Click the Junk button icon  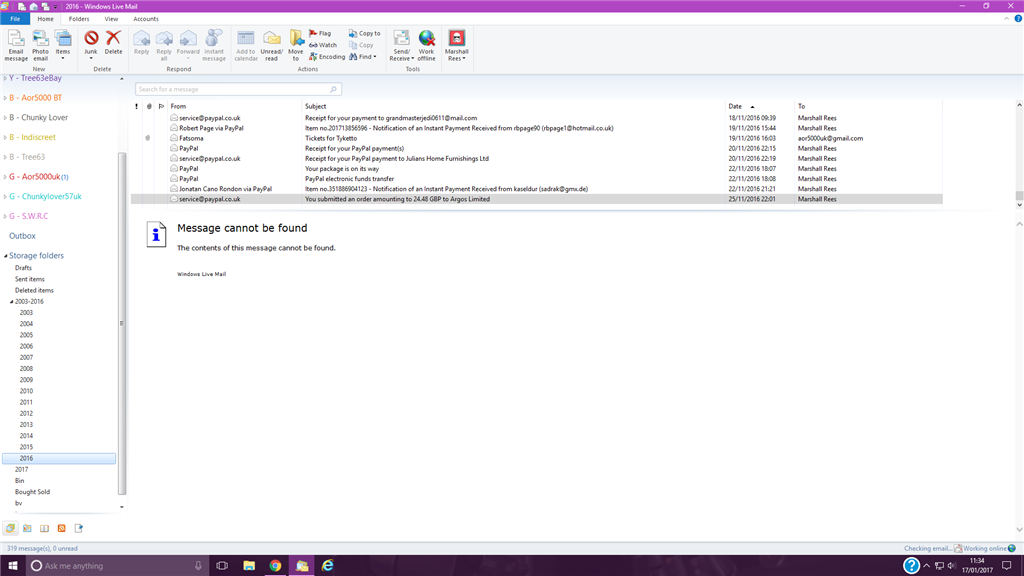91,39
